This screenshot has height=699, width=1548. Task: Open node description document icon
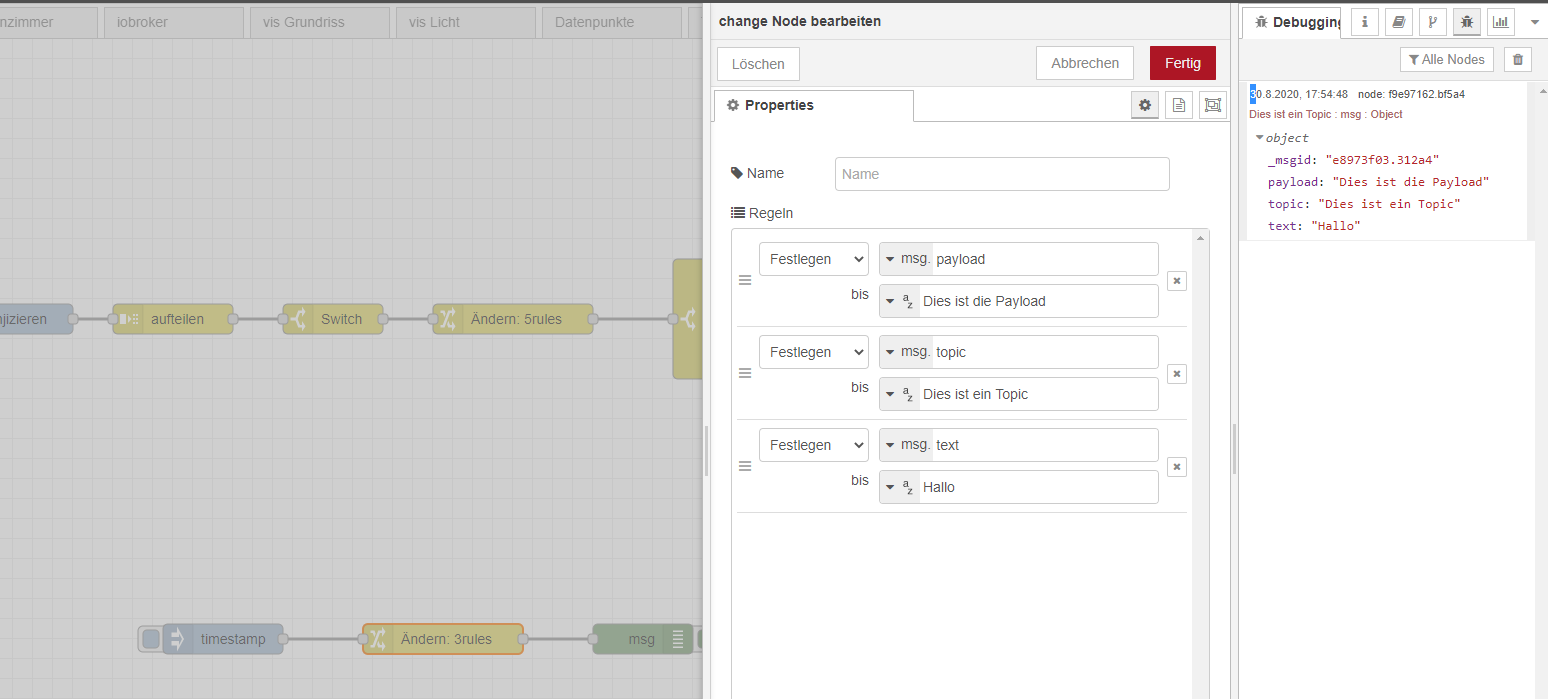(1179, 105)
